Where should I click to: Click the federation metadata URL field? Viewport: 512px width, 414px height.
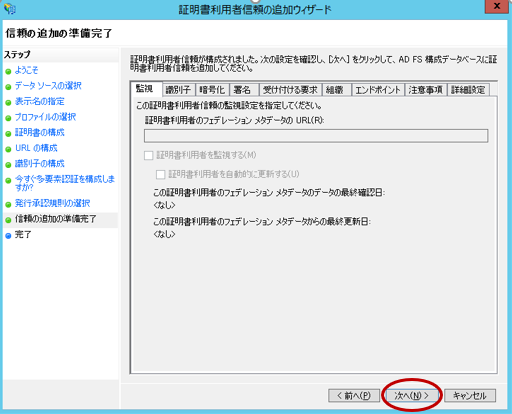click(316, 136)
